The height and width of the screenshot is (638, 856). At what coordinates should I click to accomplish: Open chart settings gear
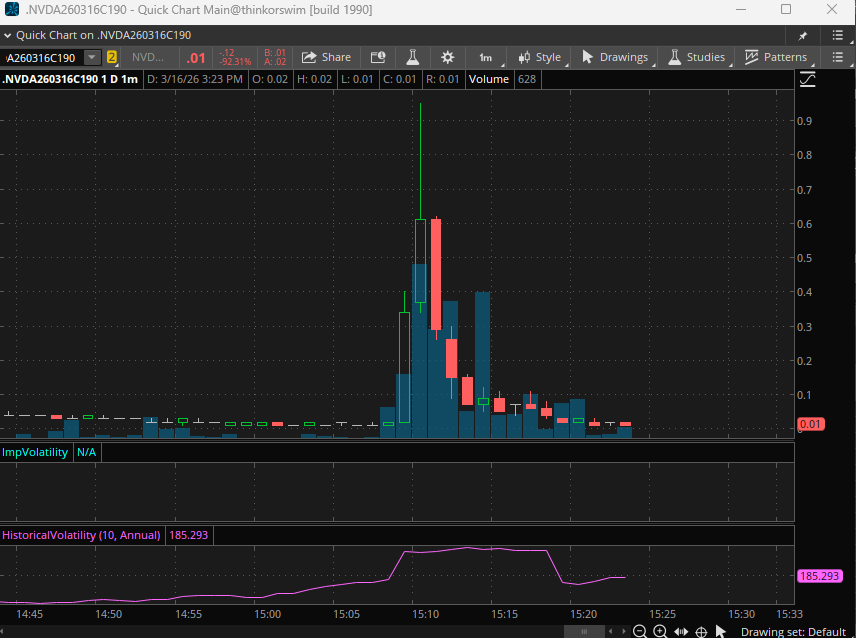[x=447, y=57]
